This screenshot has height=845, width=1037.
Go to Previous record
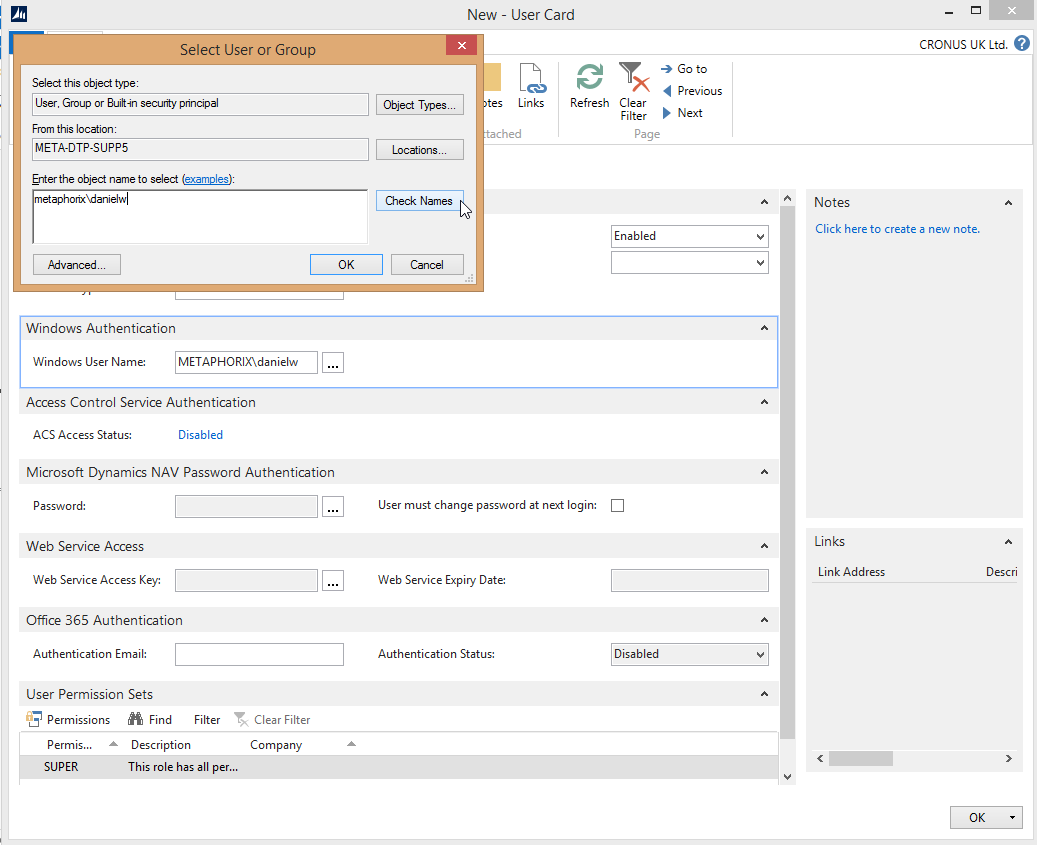pyautogui.click(x=692, y=91)
